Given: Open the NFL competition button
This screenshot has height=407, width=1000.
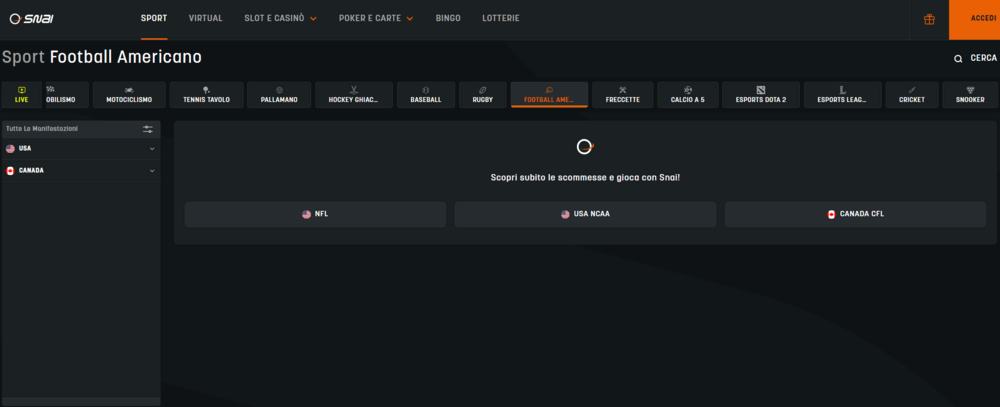Looking at the screenshot, I should click(x=315, y=214).
